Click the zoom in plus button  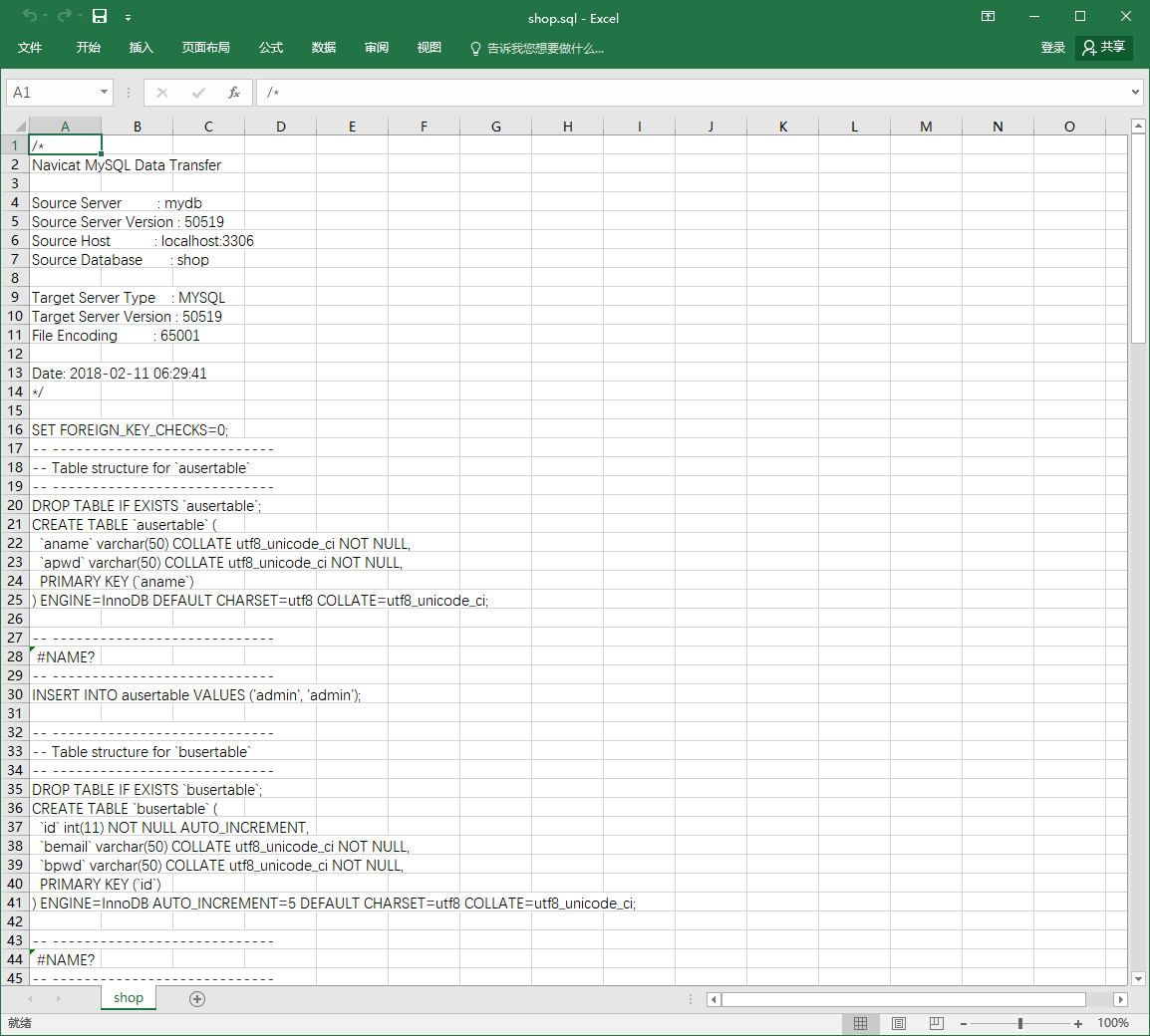click(1077, 1023)
